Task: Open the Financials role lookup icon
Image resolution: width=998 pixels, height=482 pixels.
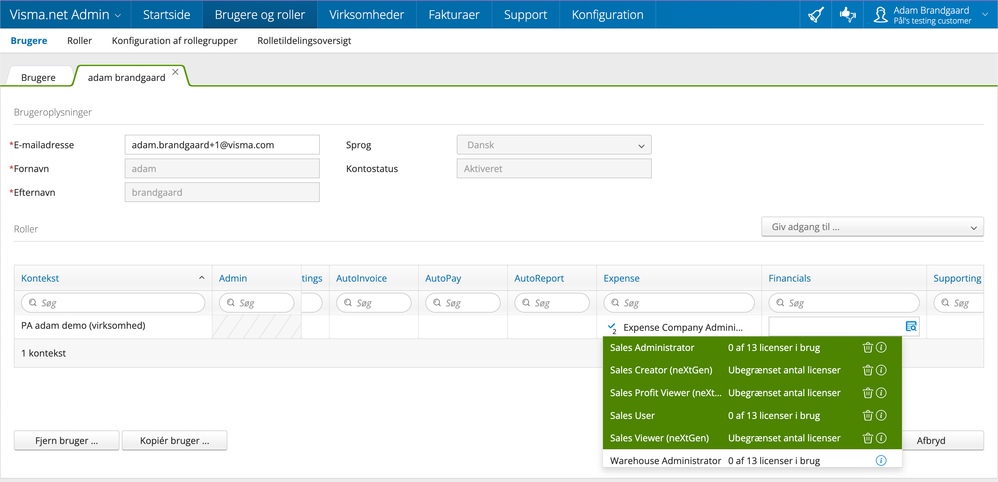Action: (911, 326)
